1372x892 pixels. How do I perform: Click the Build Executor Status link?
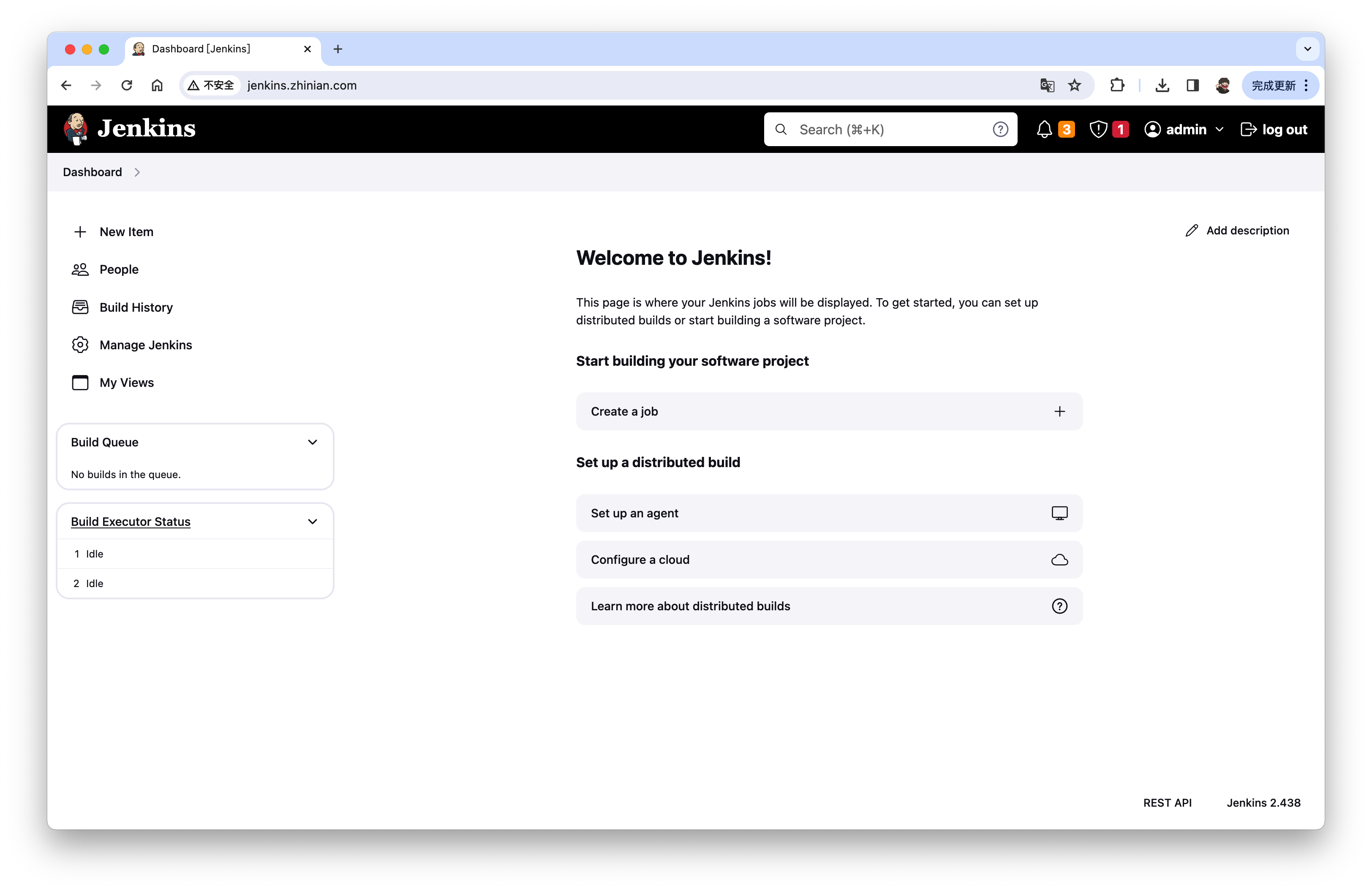tap(130, 522)
